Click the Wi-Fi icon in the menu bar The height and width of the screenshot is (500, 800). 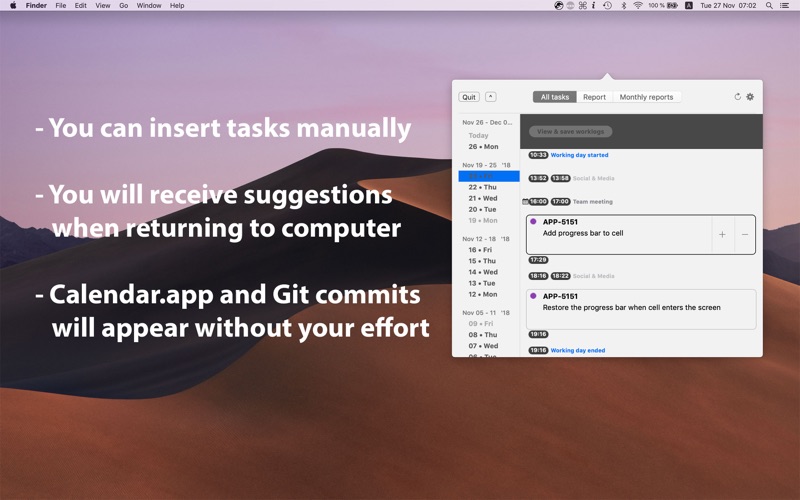tap(638, 6)
